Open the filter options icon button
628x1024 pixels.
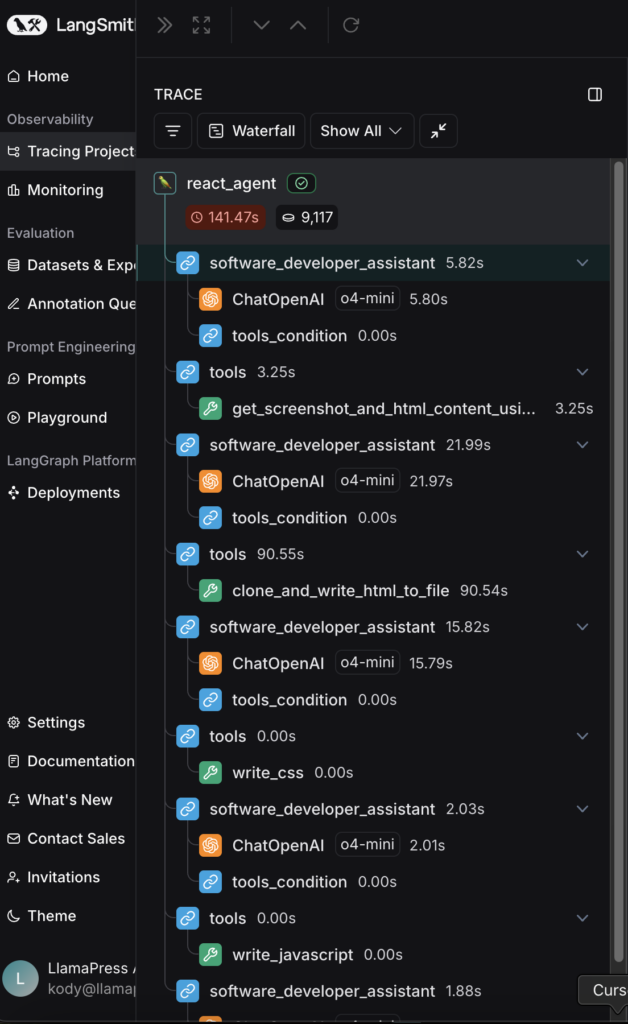pos(172,131)
